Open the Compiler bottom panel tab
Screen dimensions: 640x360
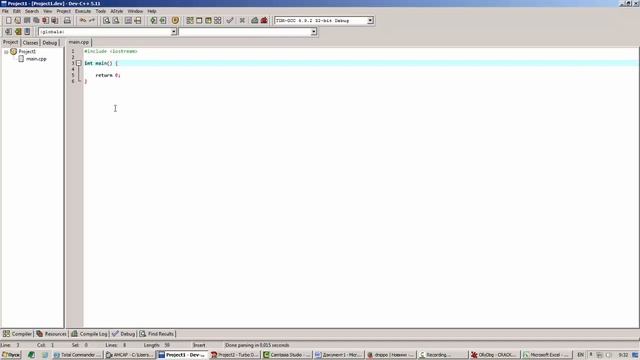17,334
